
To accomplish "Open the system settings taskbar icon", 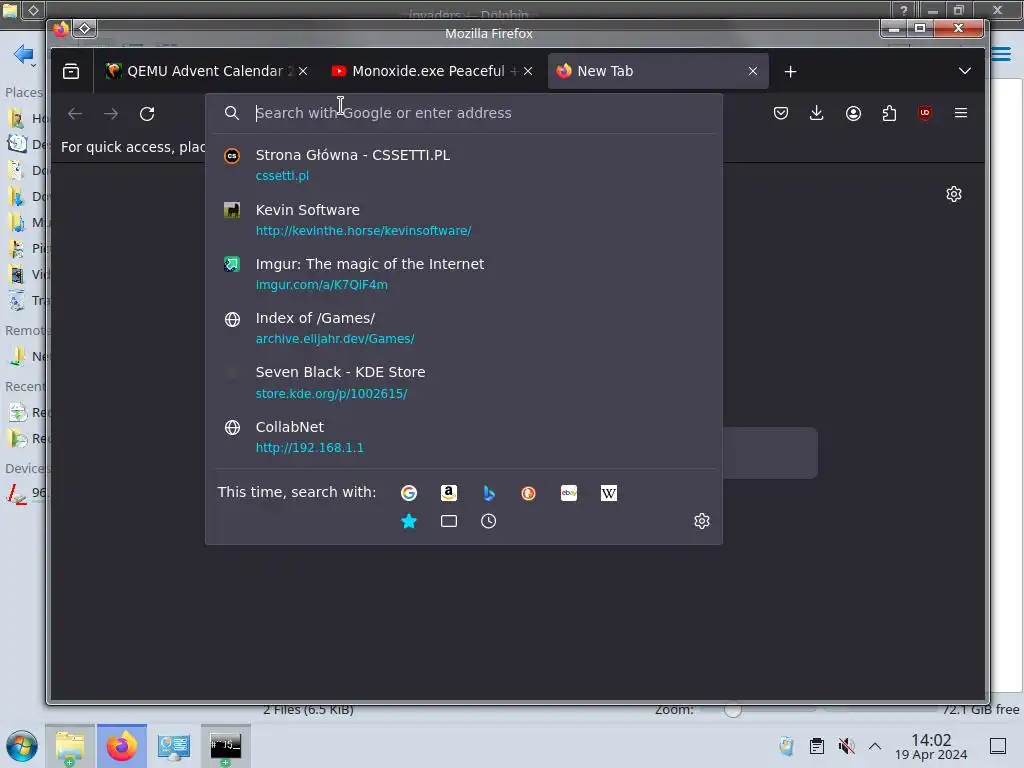I will click(x=174, y=746).
